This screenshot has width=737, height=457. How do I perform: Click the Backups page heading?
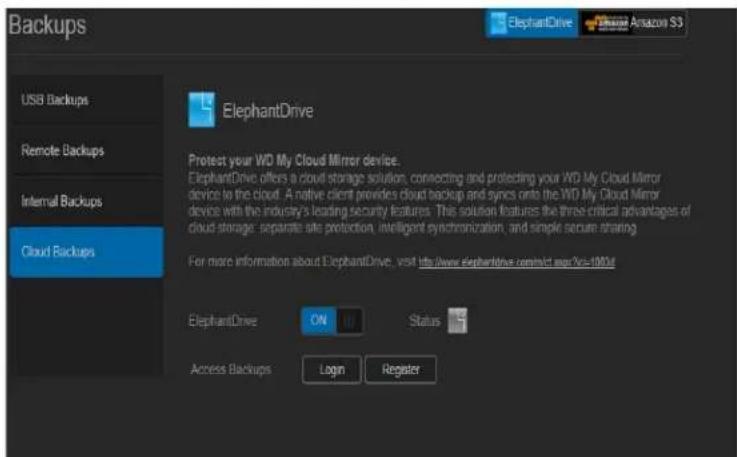pyautogui.click(x=47, y=25)
